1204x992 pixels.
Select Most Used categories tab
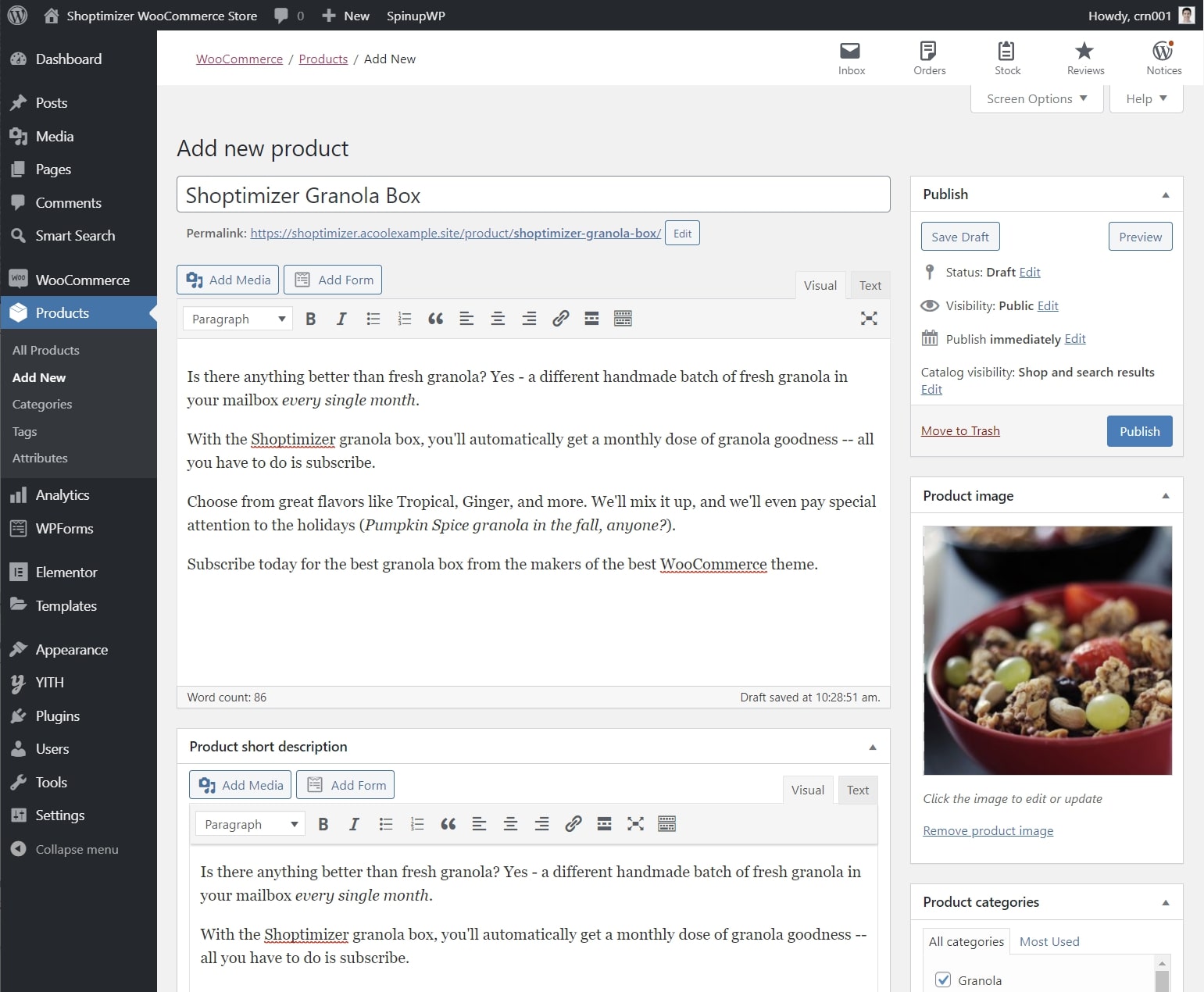pyautogui.click(x=1049, y=941)
